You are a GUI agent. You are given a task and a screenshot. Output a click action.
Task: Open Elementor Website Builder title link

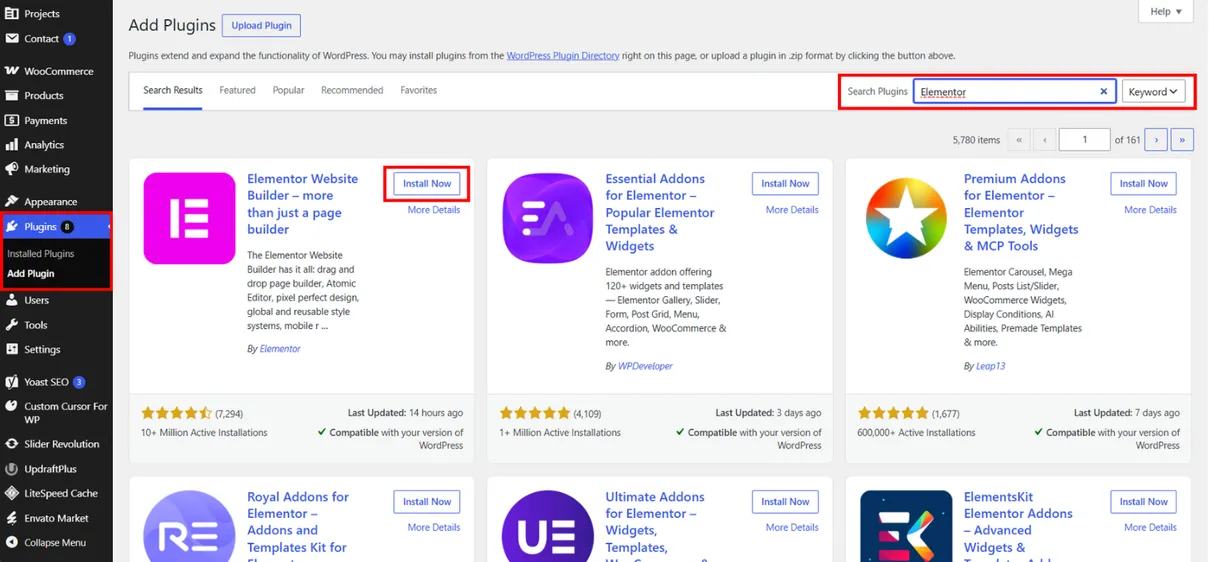303,204
